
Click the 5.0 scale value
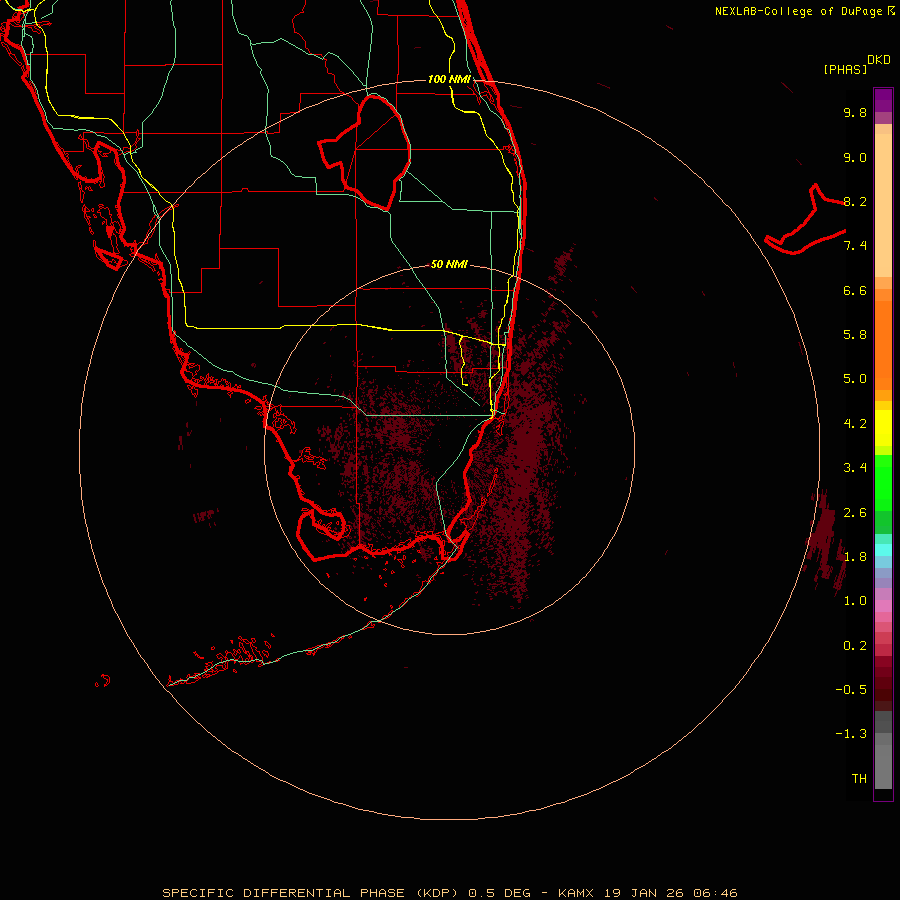point(855,379)
